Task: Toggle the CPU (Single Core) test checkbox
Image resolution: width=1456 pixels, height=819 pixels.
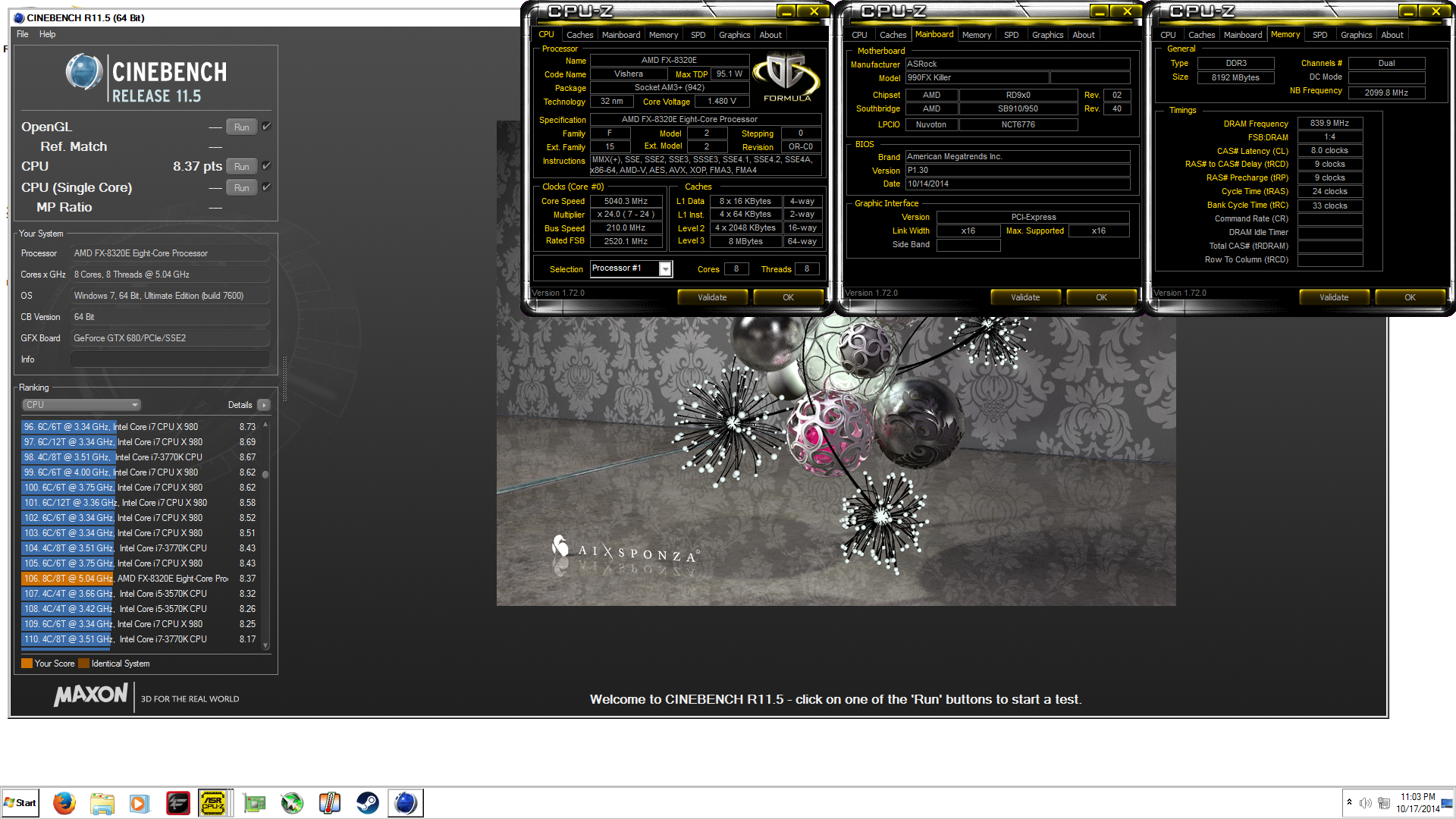Action: tap(266, 187)
